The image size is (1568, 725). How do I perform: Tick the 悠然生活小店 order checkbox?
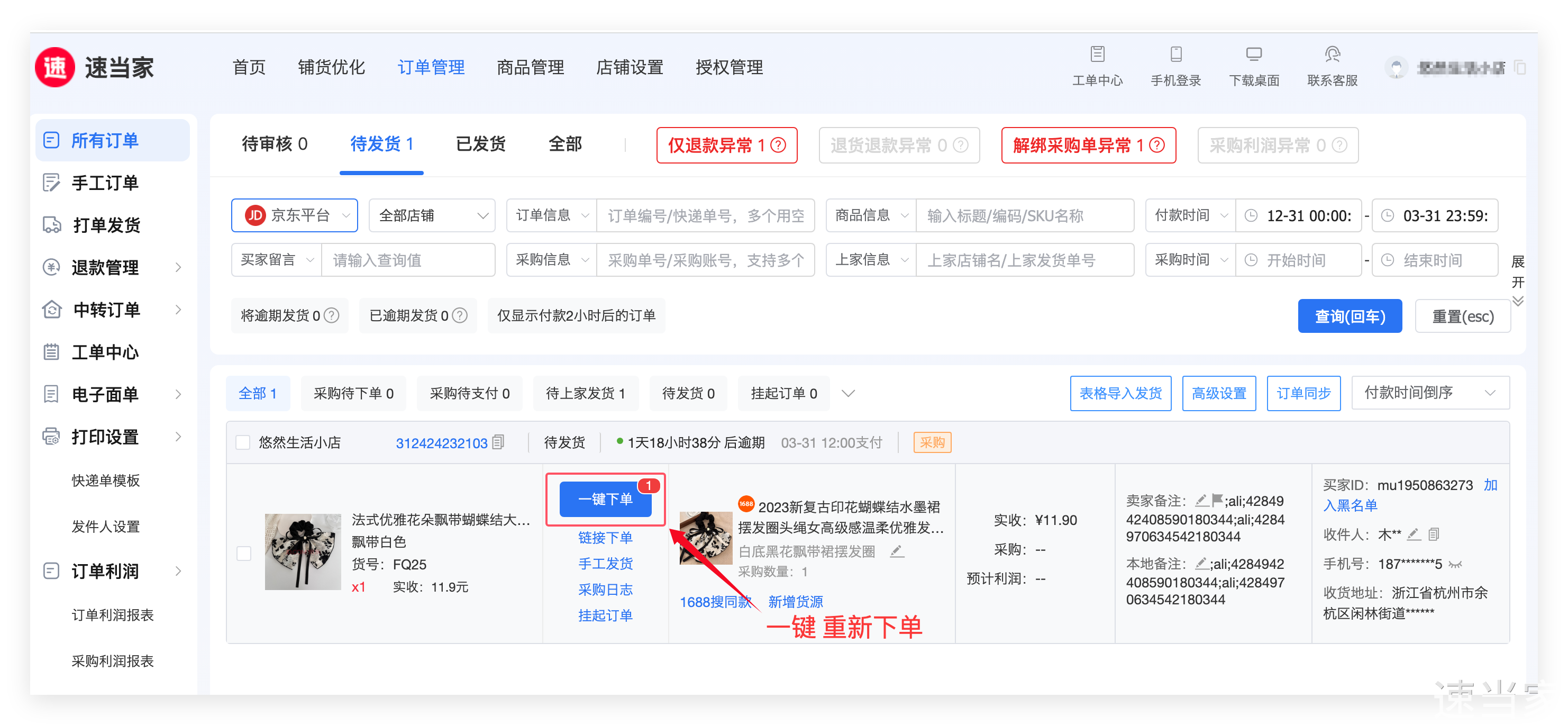(243, 442)
